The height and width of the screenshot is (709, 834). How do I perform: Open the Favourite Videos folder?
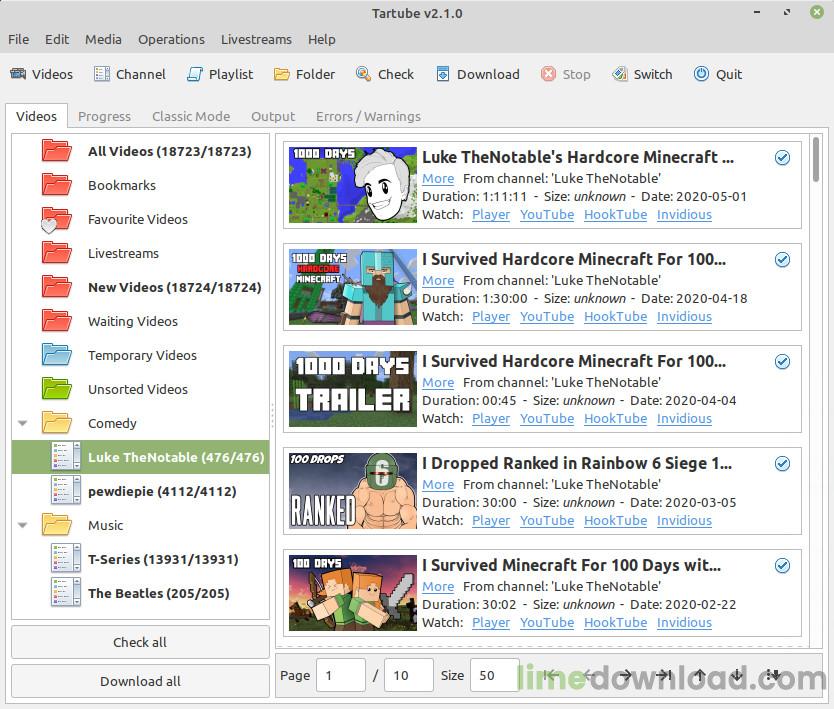(140, 219)
